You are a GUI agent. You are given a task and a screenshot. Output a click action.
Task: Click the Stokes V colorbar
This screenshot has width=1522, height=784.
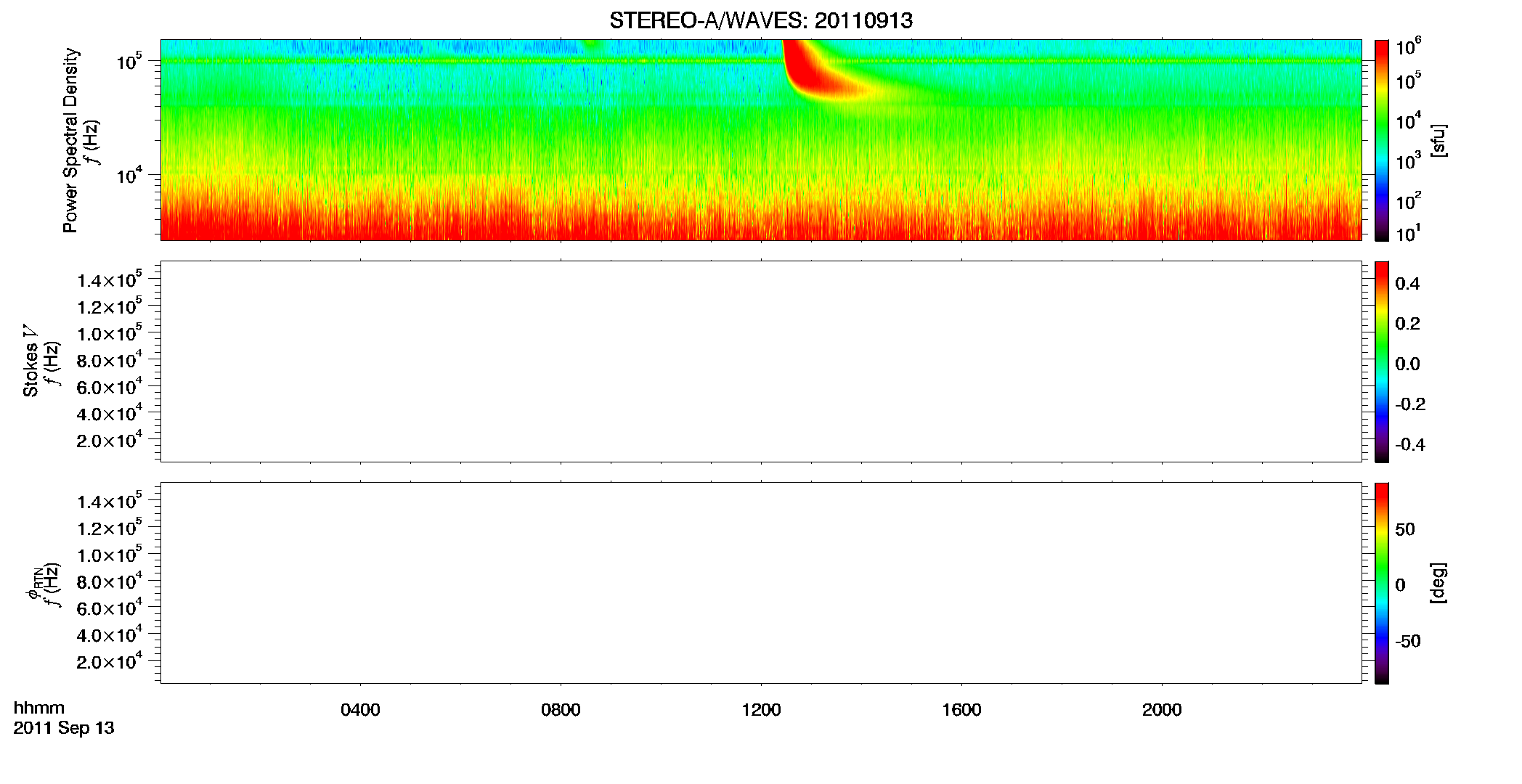pyautogui.click(x=1382, y=362)
